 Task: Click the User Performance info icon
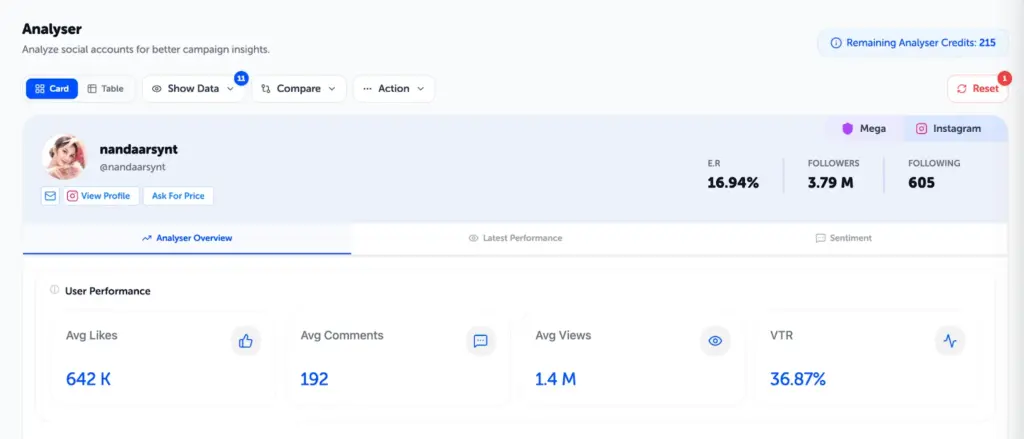pyautogui.click(x=54, y=290)
